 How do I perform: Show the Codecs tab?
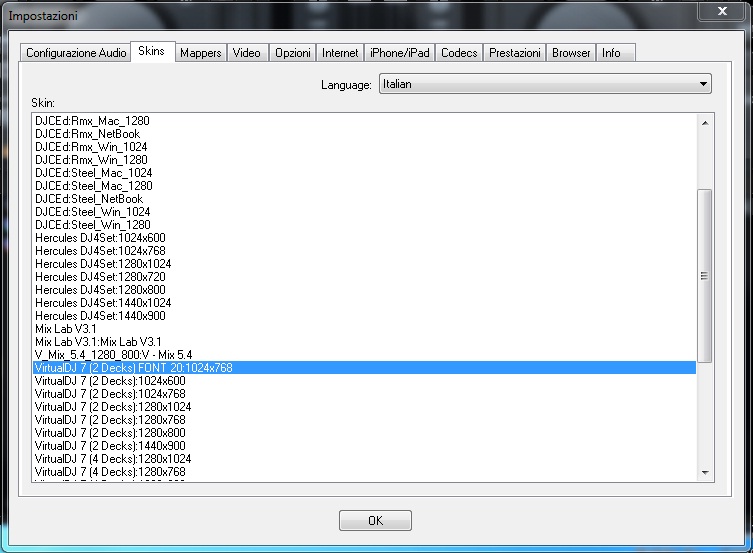460,53
